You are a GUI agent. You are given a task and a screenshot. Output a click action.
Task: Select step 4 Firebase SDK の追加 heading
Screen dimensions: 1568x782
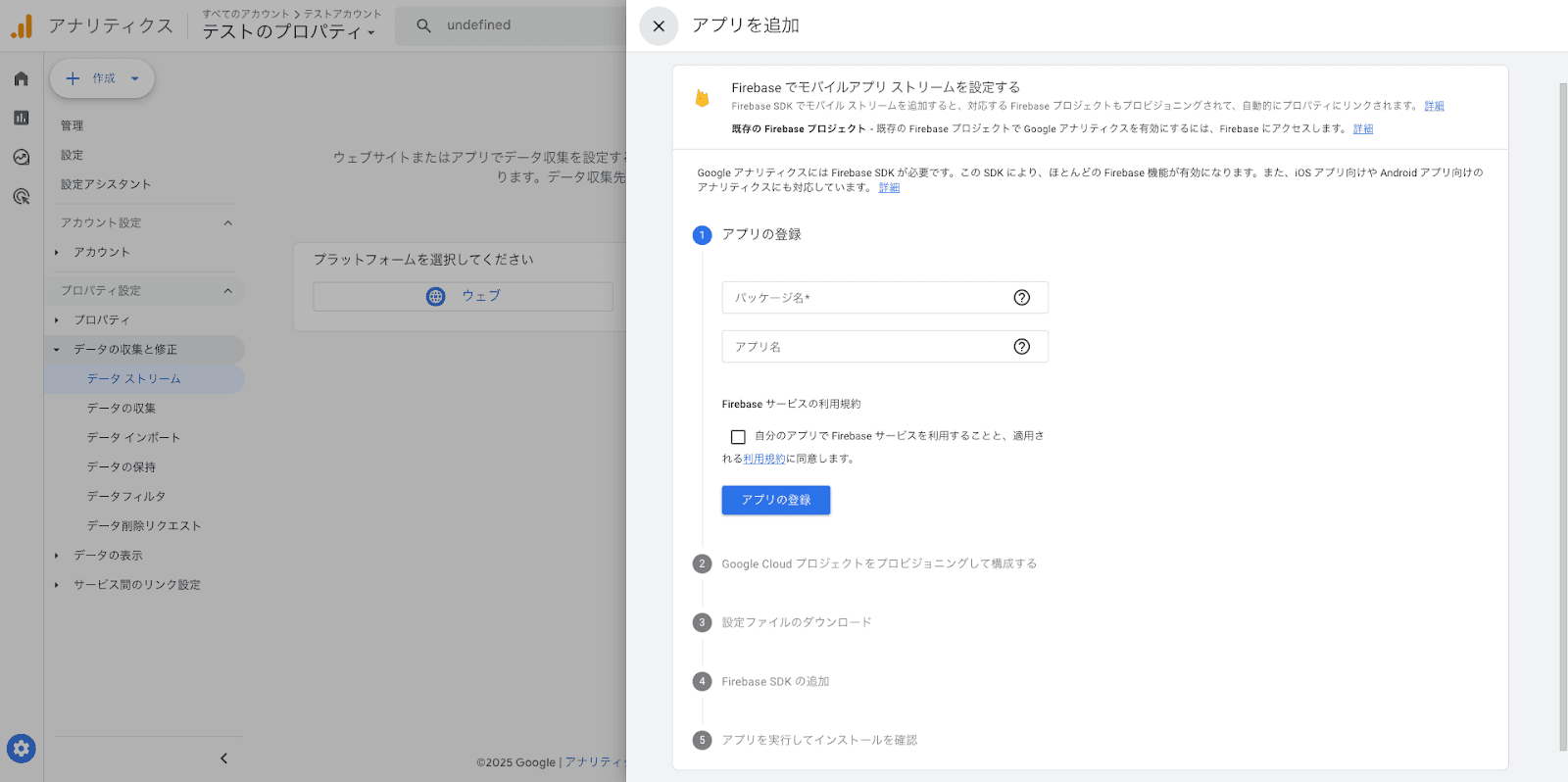click(775, 682)
